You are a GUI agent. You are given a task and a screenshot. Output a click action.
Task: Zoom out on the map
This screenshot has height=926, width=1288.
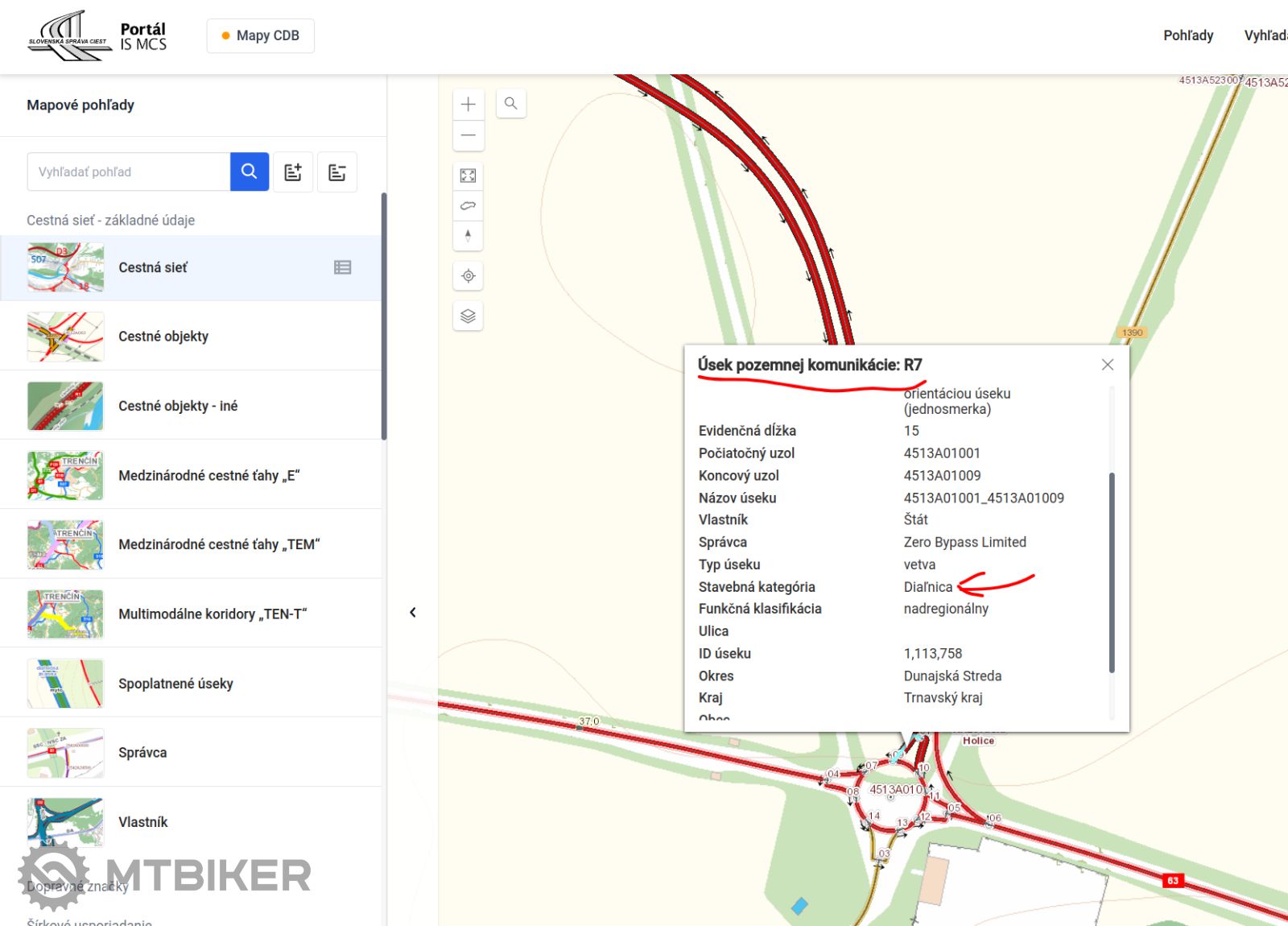469,135
